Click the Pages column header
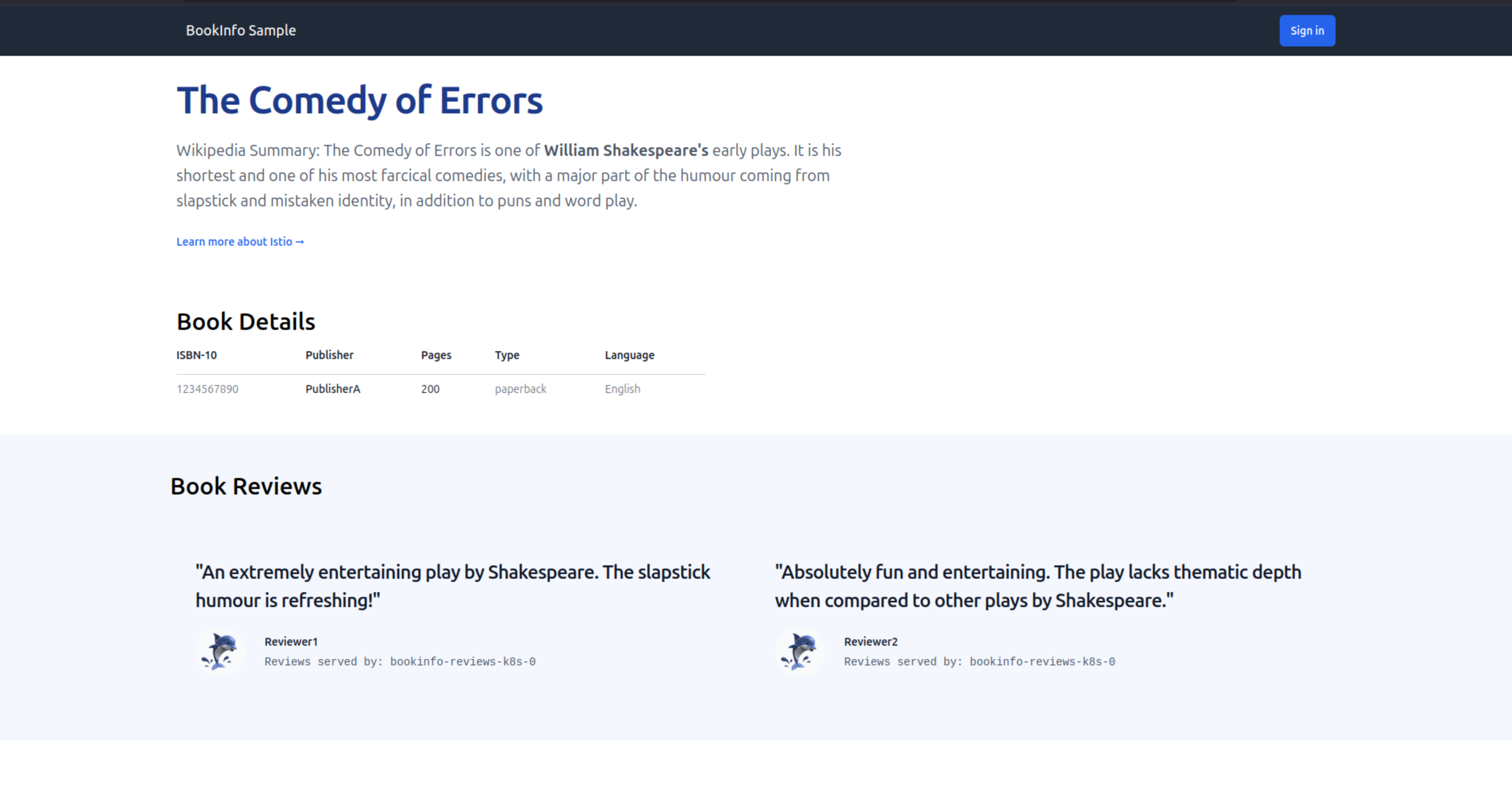Image resolution: width=1512 pixels, height=789 pixels. point(435,355)
